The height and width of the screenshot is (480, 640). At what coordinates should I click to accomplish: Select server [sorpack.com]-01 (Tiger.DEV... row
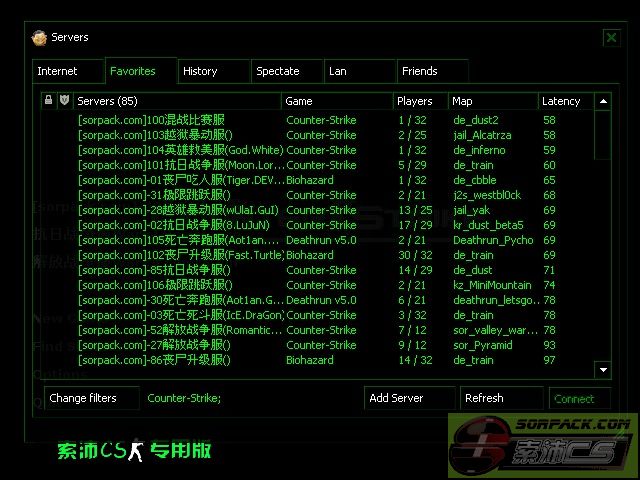317,180
